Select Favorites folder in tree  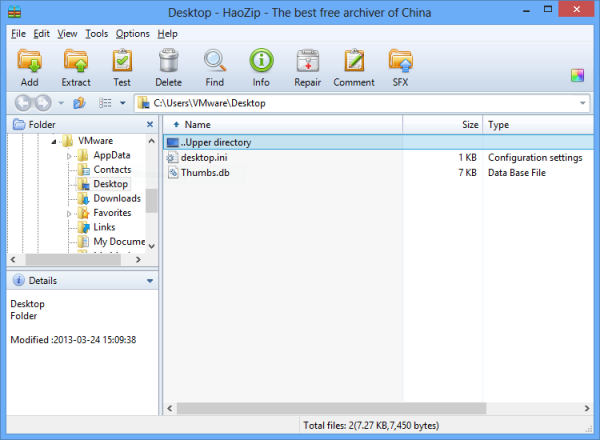(x=112, y=213)
